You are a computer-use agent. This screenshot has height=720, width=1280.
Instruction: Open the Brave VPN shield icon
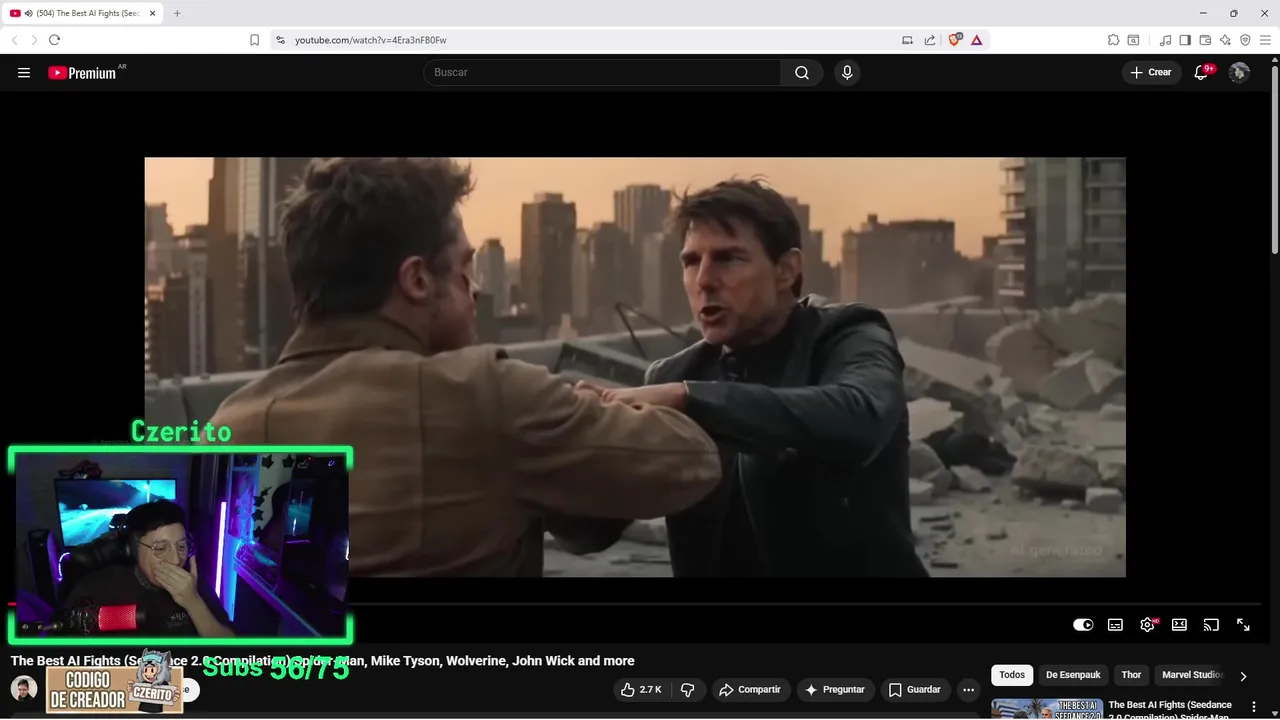[x=1245, y=40]
